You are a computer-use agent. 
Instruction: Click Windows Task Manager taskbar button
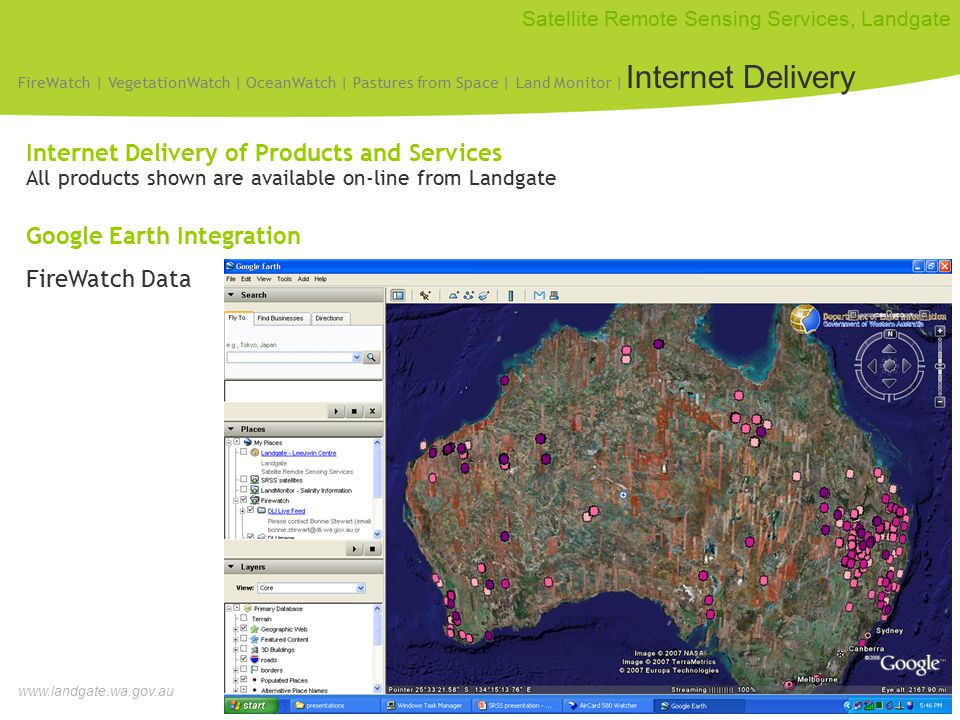click(x=424, y=705)
